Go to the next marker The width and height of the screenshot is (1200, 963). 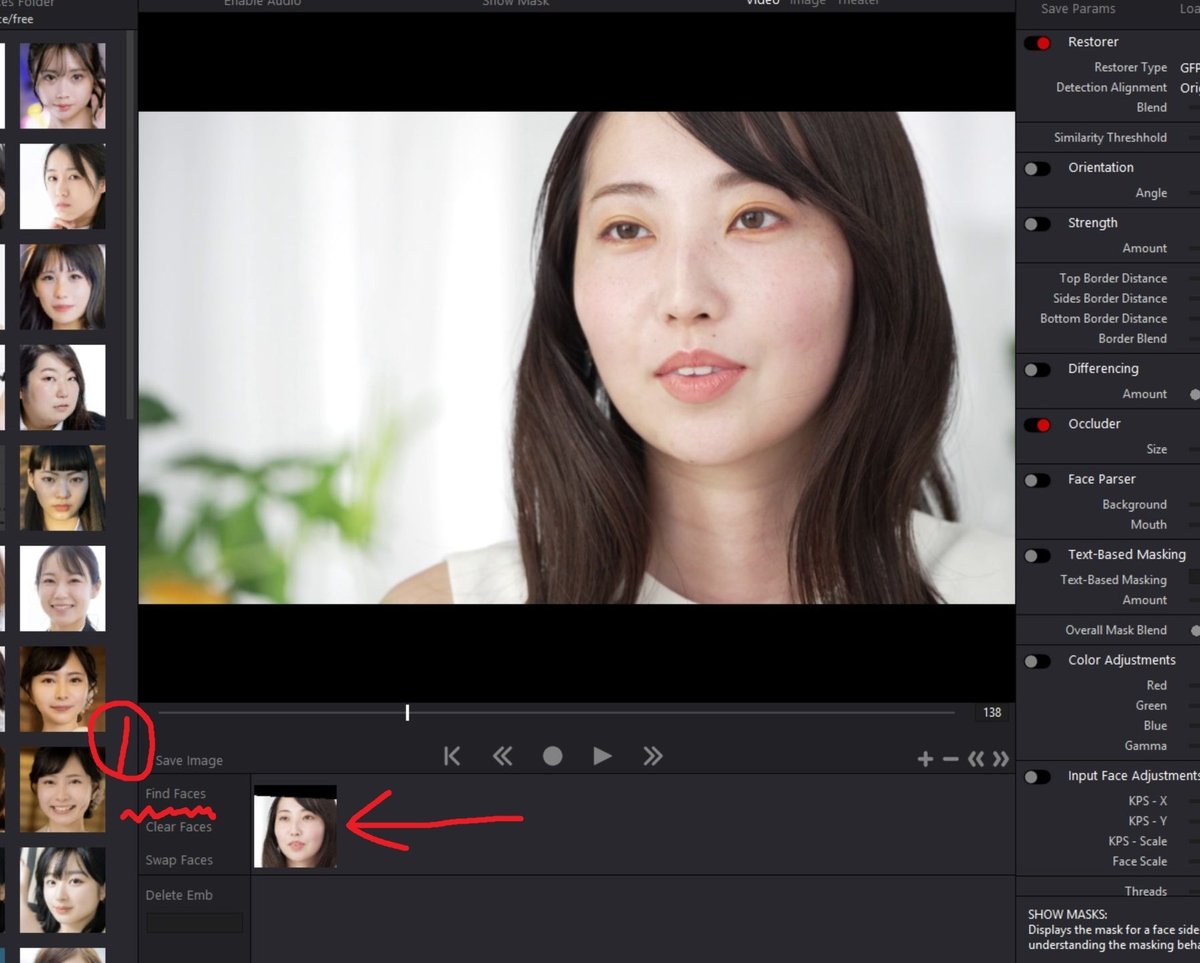point(1000,760)
